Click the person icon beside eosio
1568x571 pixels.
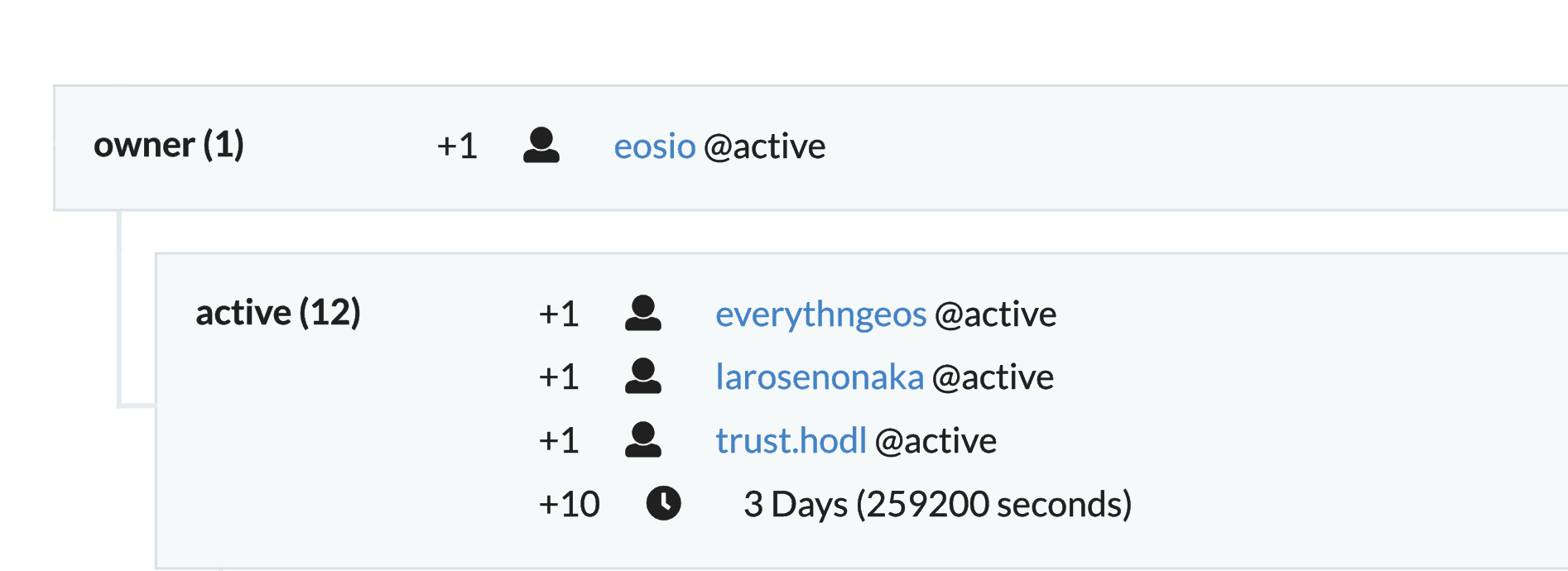click(x=541, y=146)
